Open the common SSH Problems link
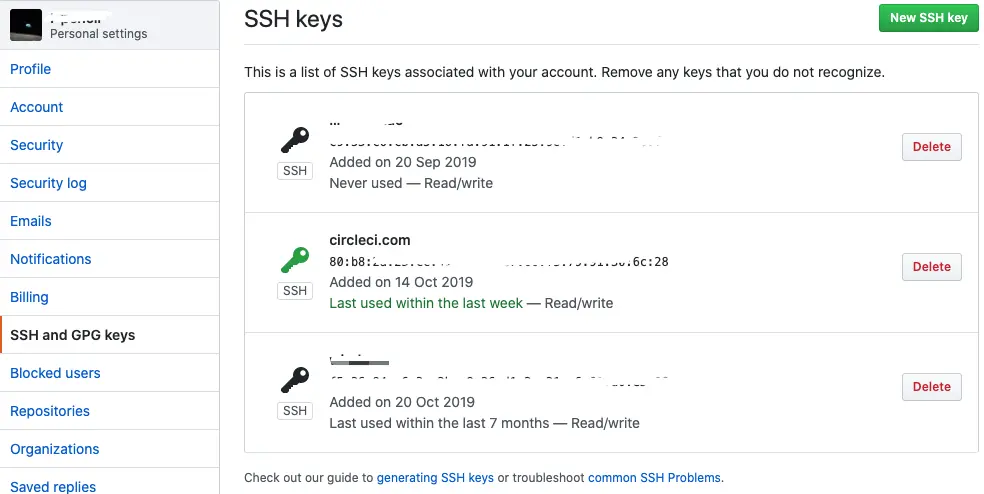This screenshot has height=494, width=984. tap(654, 478)
